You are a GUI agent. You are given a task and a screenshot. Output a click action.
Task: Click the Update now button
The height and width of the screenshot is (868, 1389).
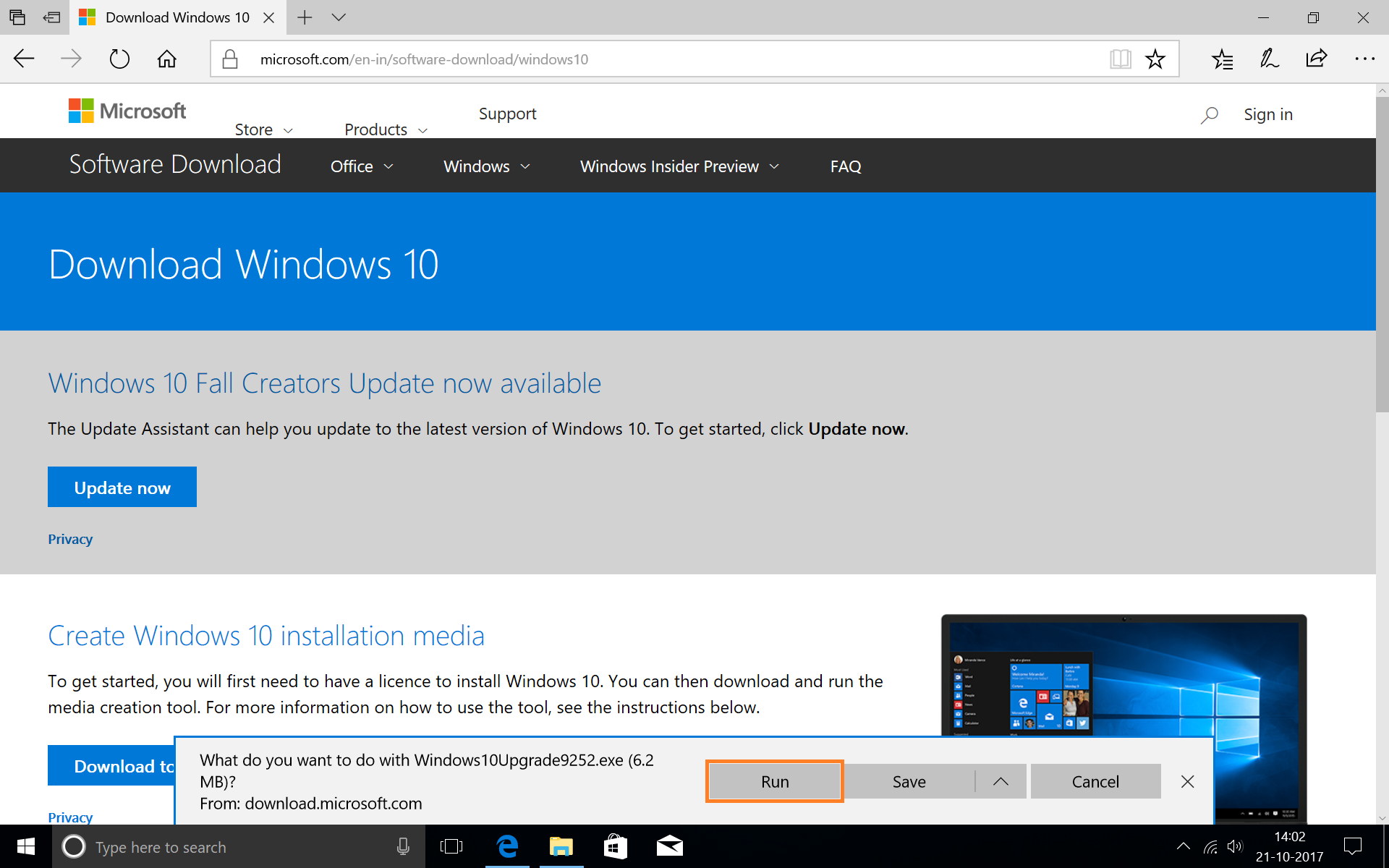click(122, 487)
